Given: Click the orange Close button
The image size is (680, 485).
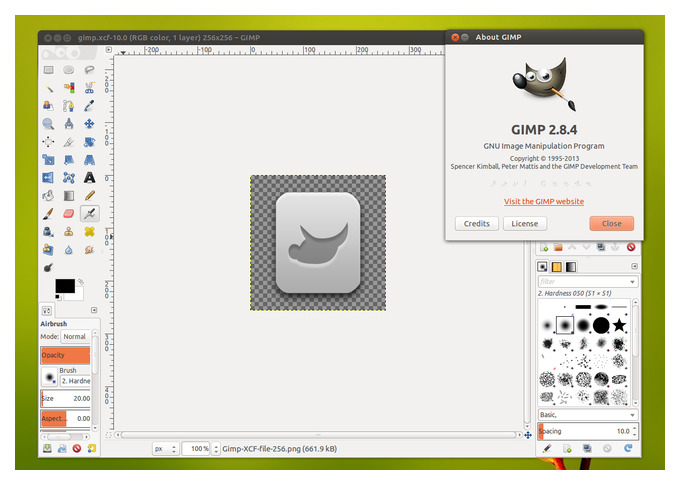Looking at the screenshot, I should [x=611, y=224].
